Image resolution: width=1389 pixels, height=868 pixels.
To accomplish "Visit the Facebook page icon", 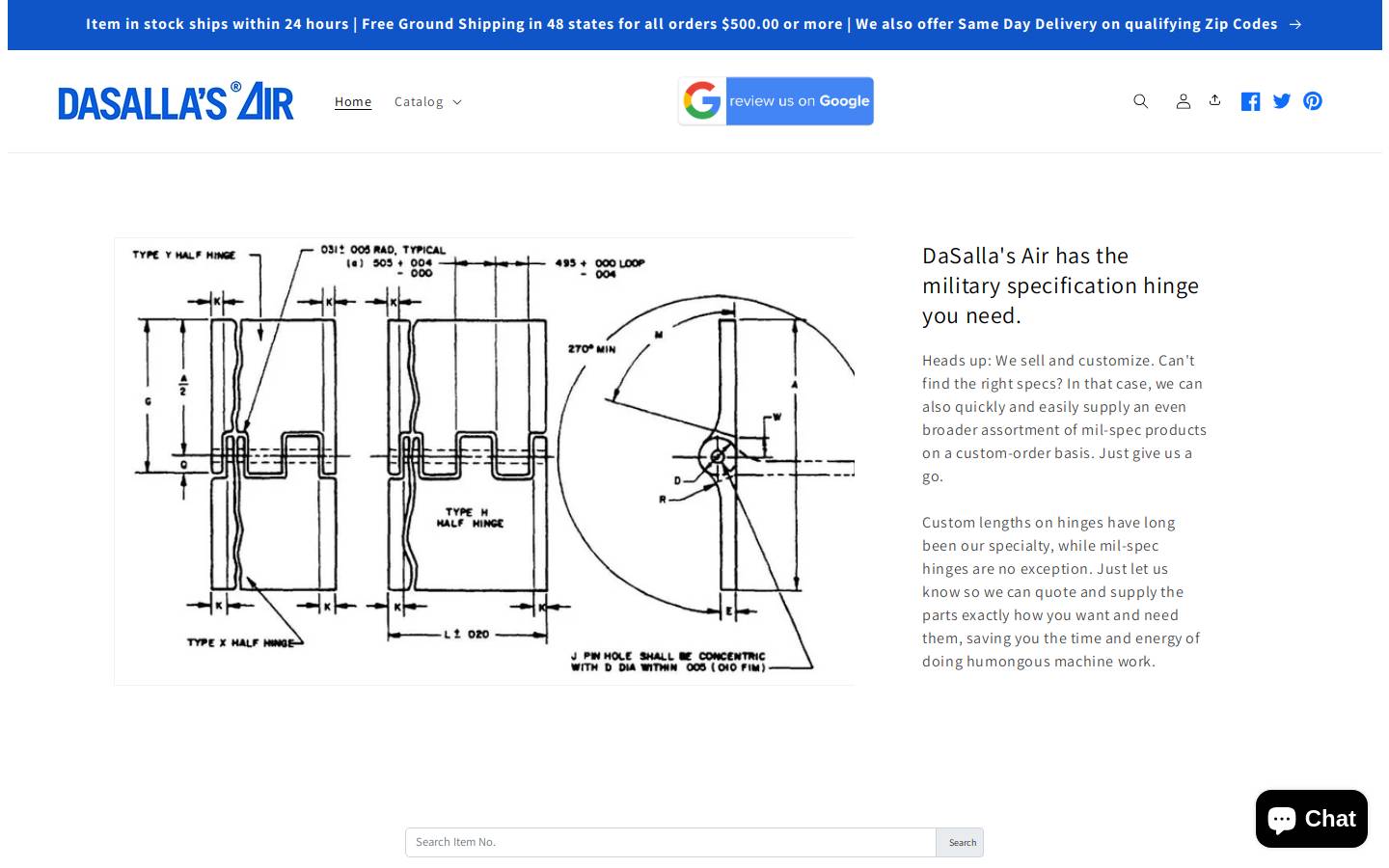I will pyautogui.click(x=1250, y=101).
